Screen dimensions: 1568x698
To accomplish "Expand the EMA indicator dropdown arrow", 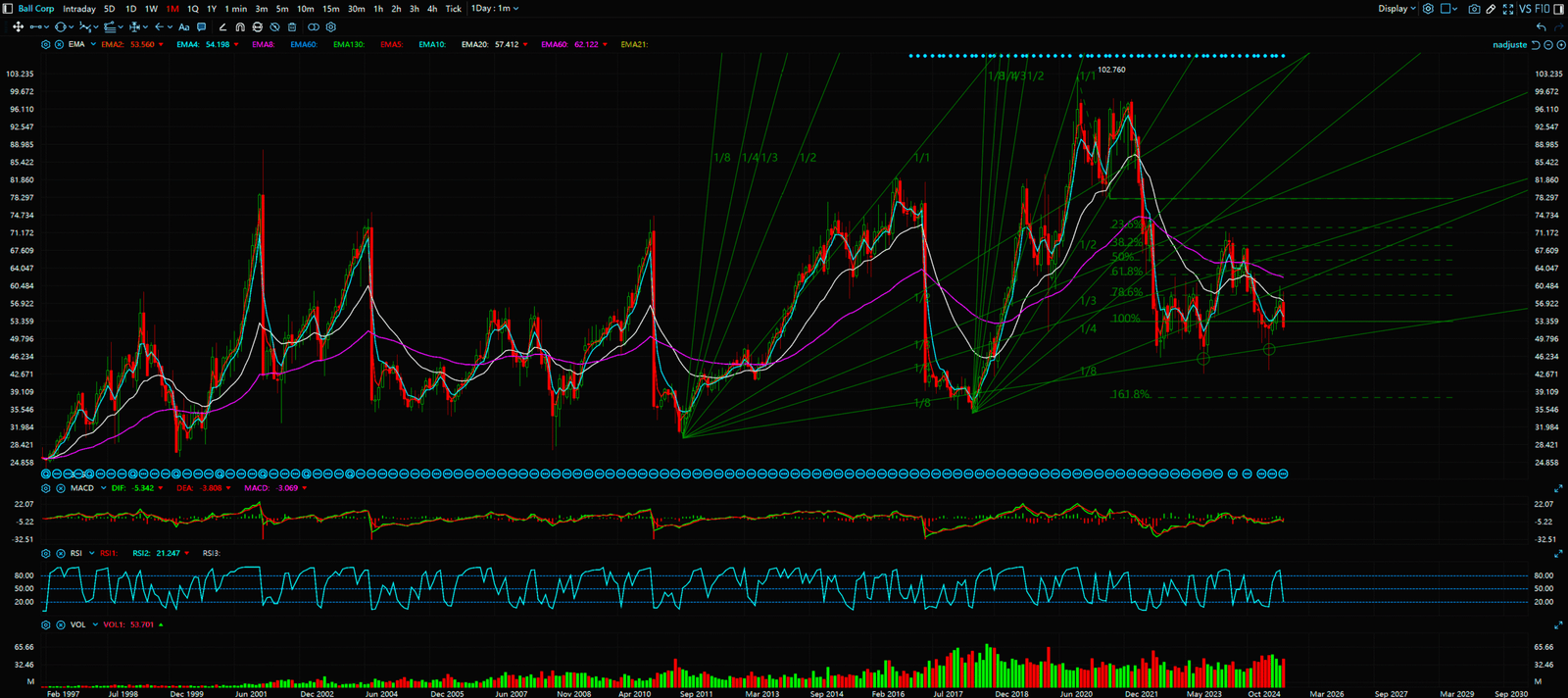I will [x=93, y=45].
